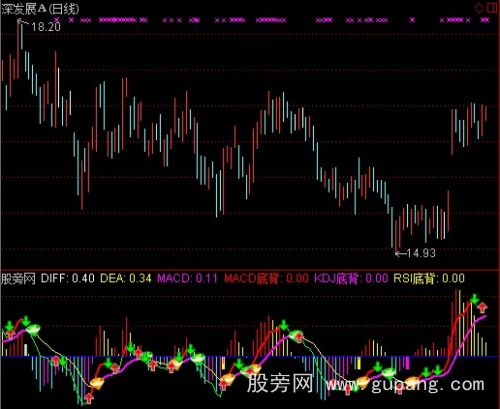The width and height of the screenshot is (500, 409).
Task: Click the rightmost green down-arrow at MACD peak
Action: 474,299
